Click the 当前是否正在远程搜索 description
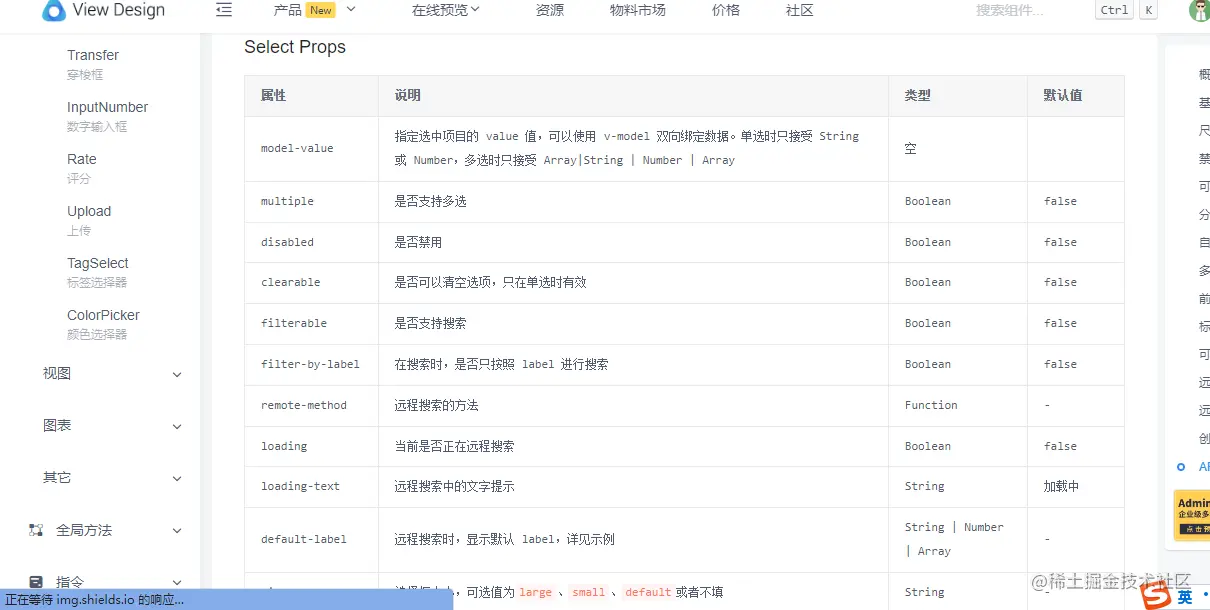The height and width of the screenshot is (610, 1210). (454, 446)
